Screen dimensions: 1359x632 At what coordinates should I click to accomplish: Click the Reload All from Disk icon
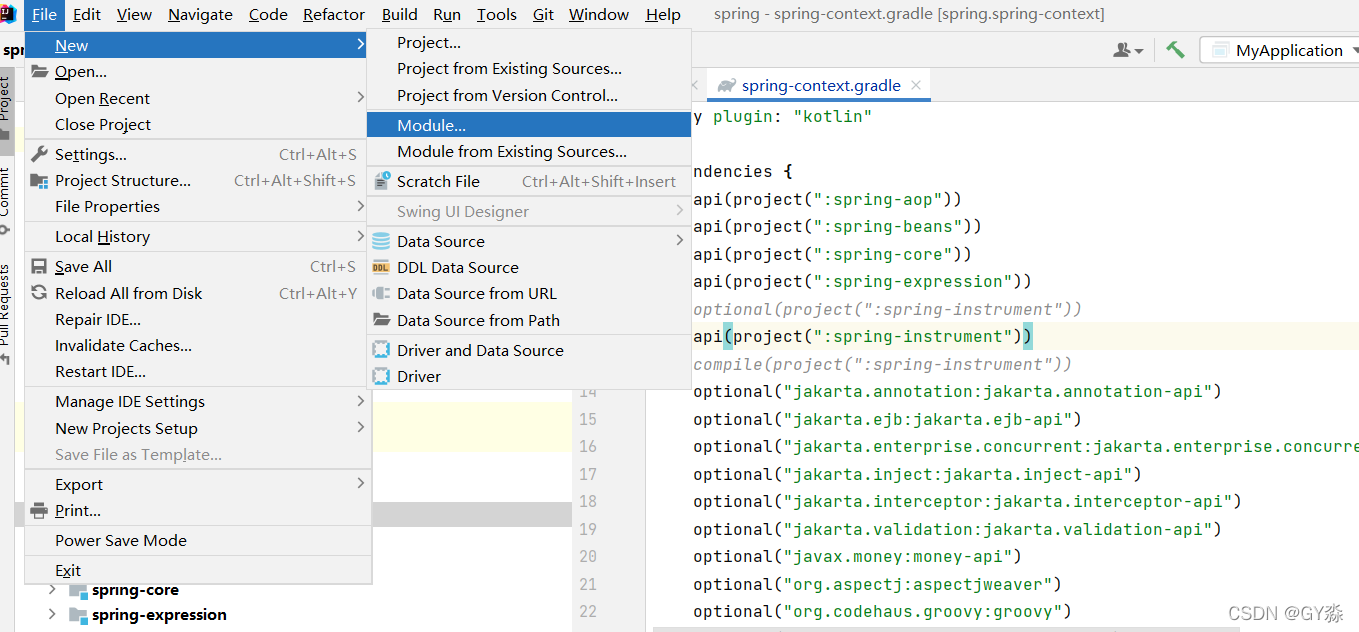[x=39, y=293]
